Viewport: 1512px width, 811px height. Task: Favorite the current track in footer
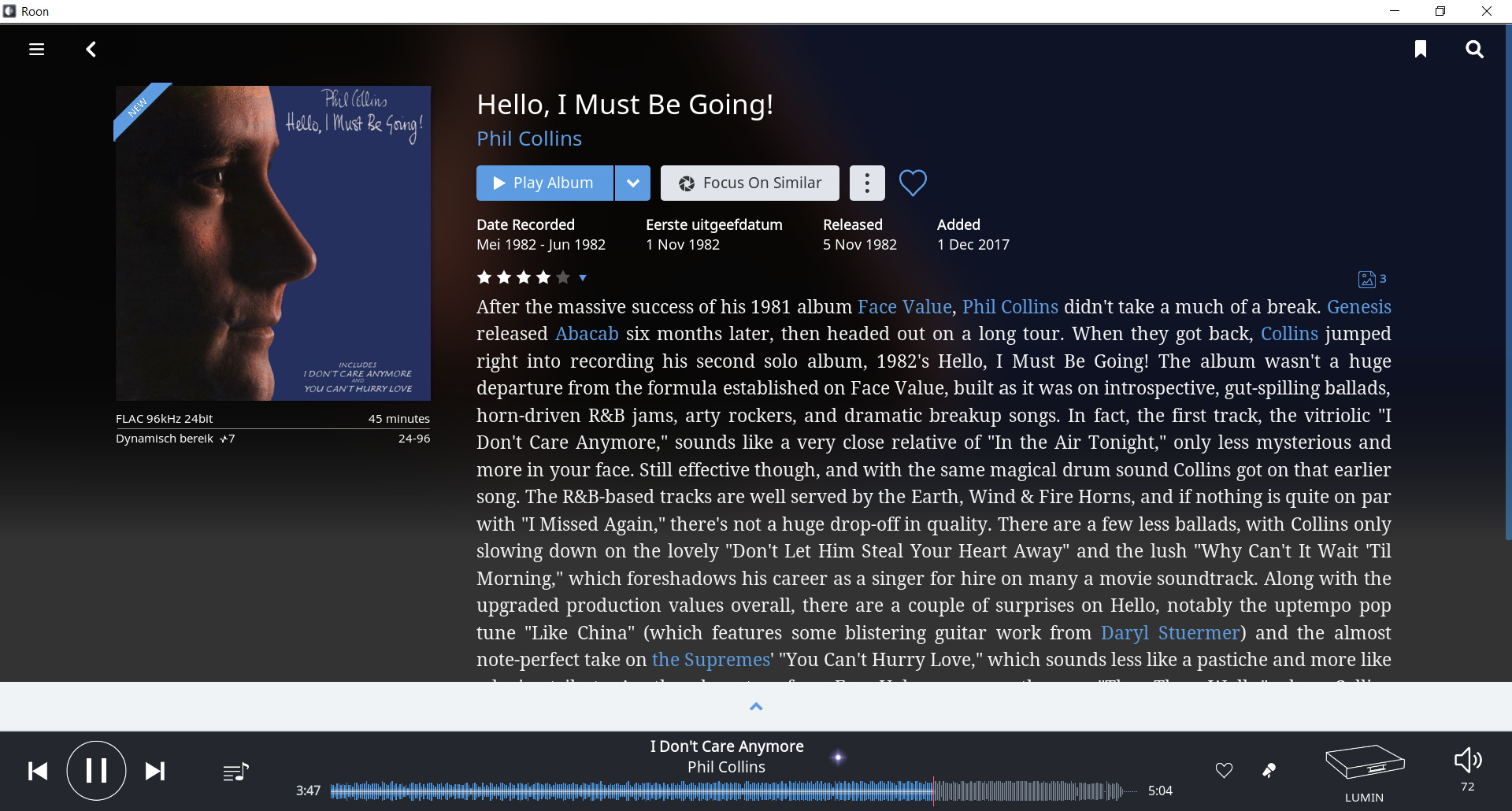[x=1224, y=770]
